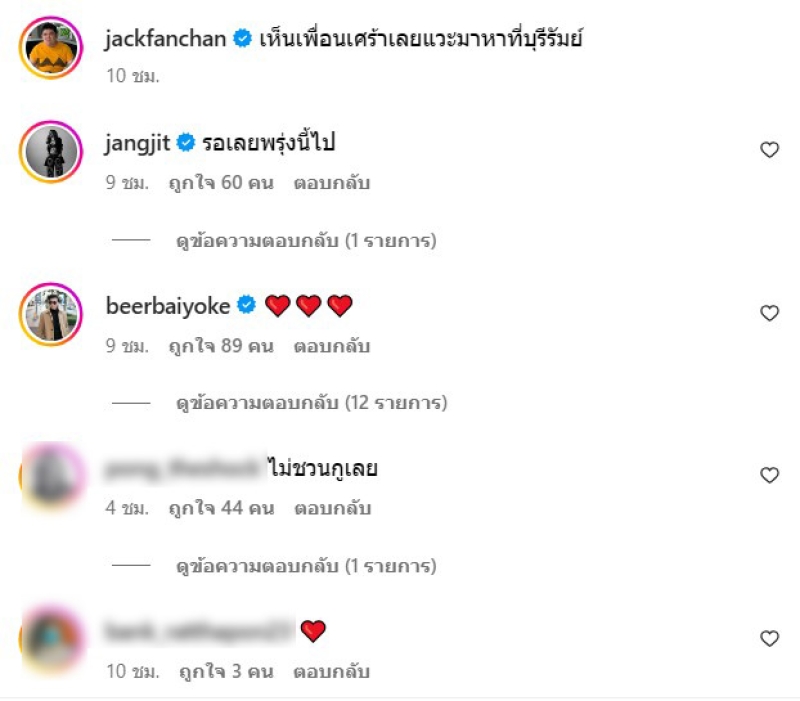Viewport: 800px width, 701px height.
Task: Like the 'ไม่ชวนกูเลย' comment heart
Action: pyautogui.click(x=769, y=475)
